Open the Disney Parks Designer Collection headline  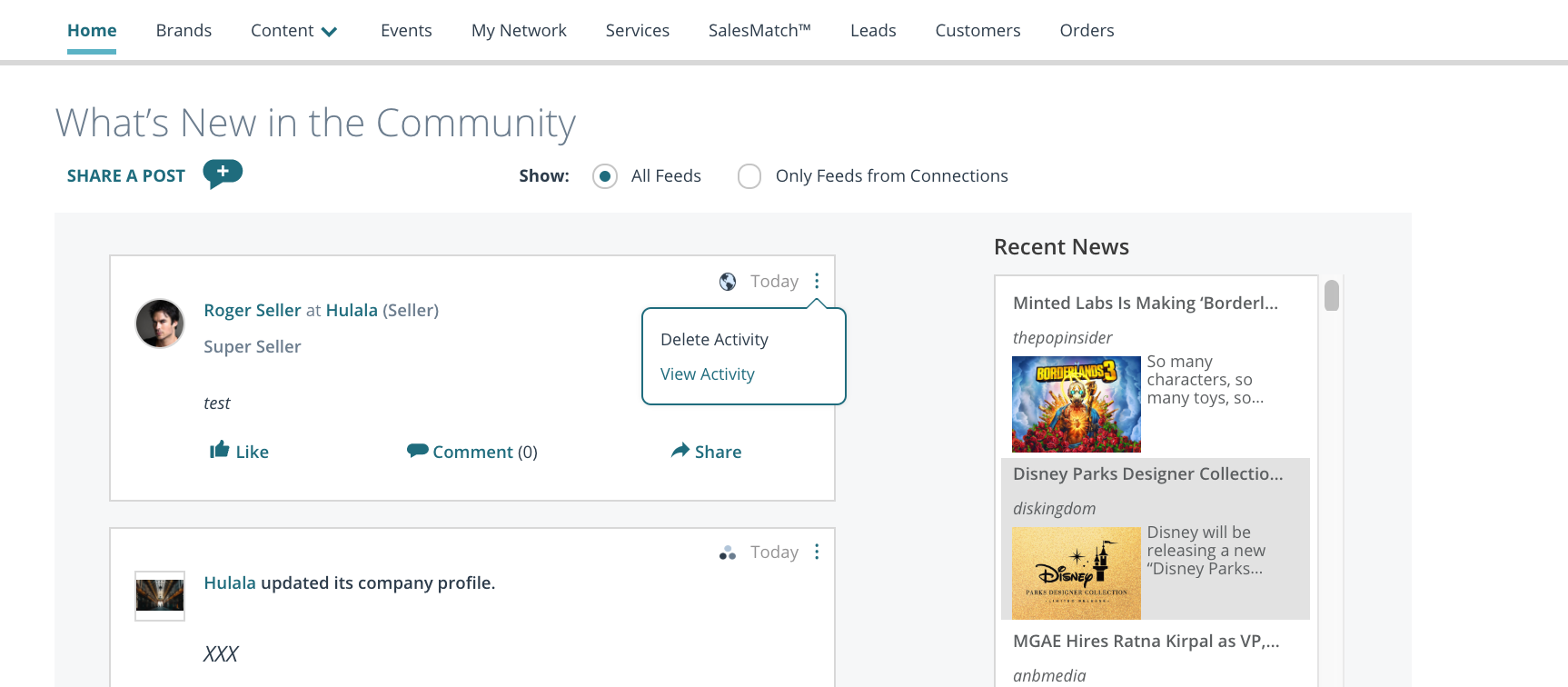pos(1148,474)
